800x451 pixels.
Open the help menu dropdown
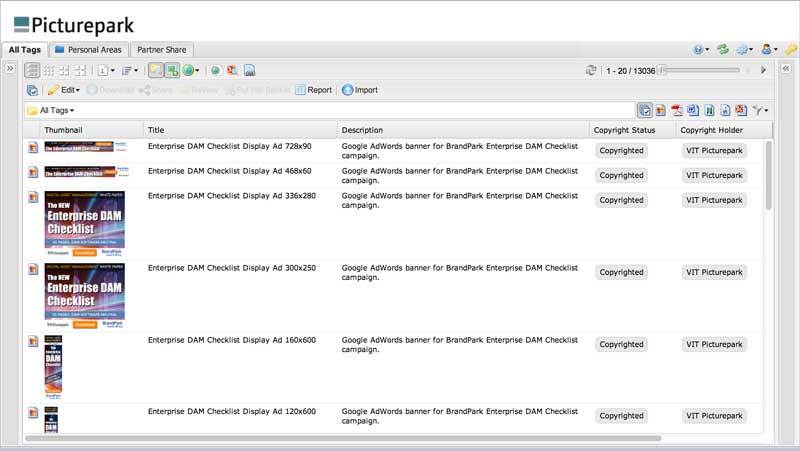(701, 49)
